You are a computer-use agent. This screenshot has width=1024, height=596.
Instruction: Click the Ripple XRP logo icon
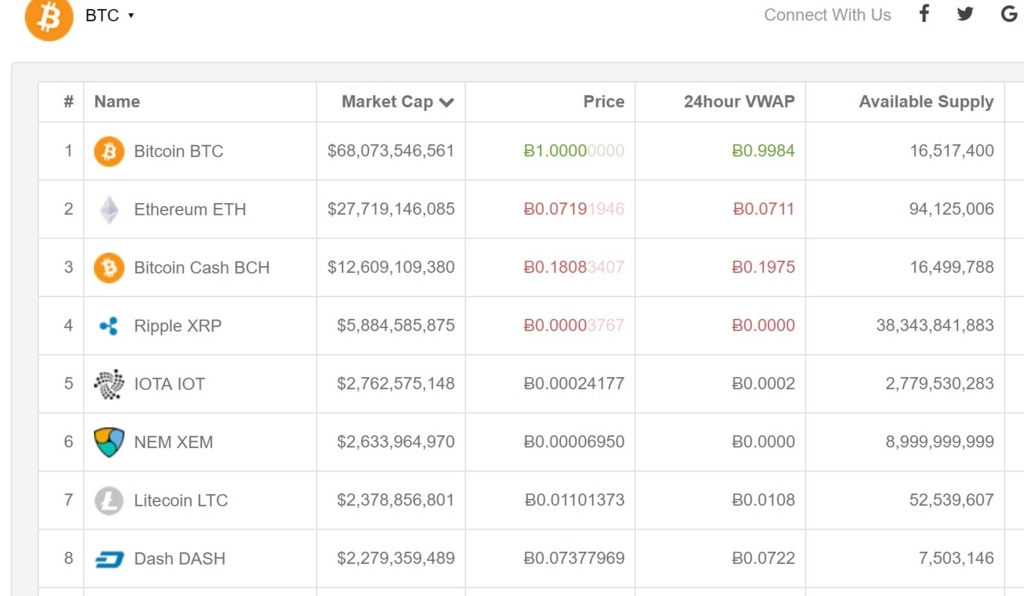coord(108,326)
